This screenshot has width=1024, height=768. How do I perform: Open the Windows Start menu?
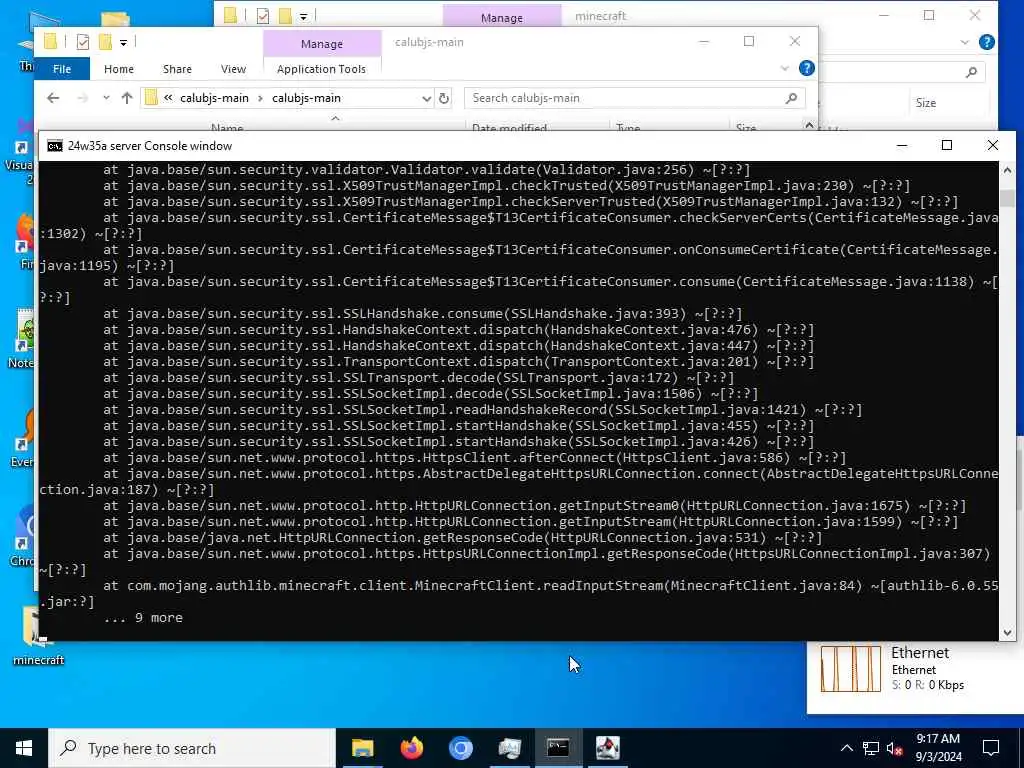click(x=24, y=748)
